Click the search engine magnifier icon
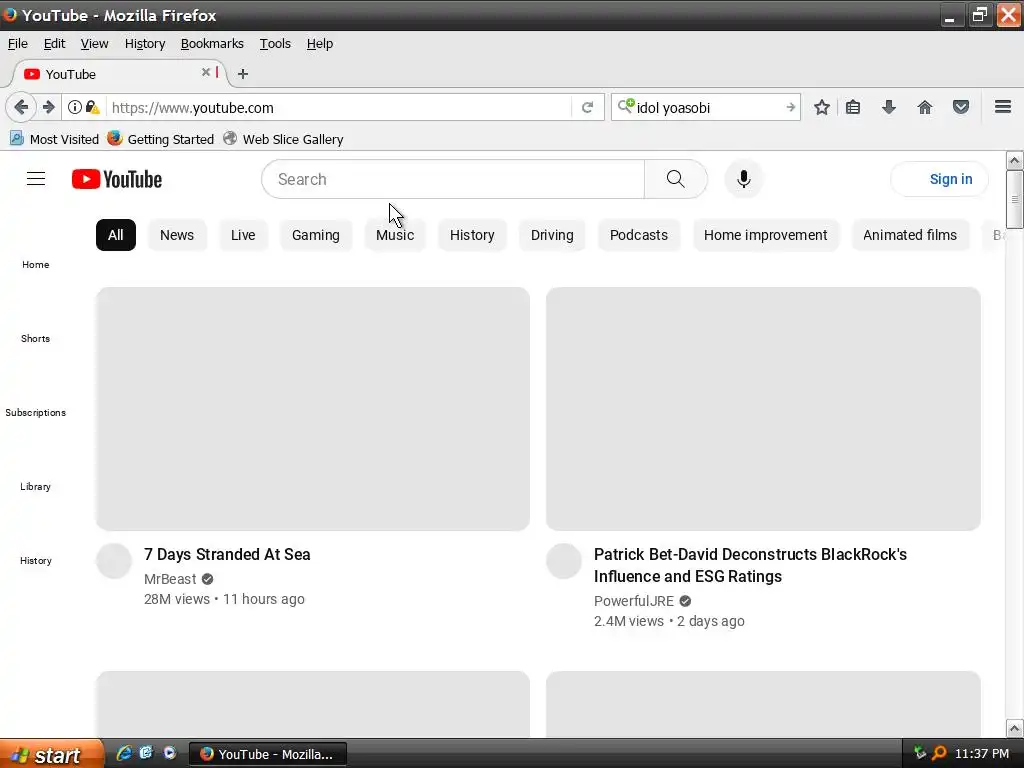The height and width of the screenshot is (768, 1024). pos(625,106)
